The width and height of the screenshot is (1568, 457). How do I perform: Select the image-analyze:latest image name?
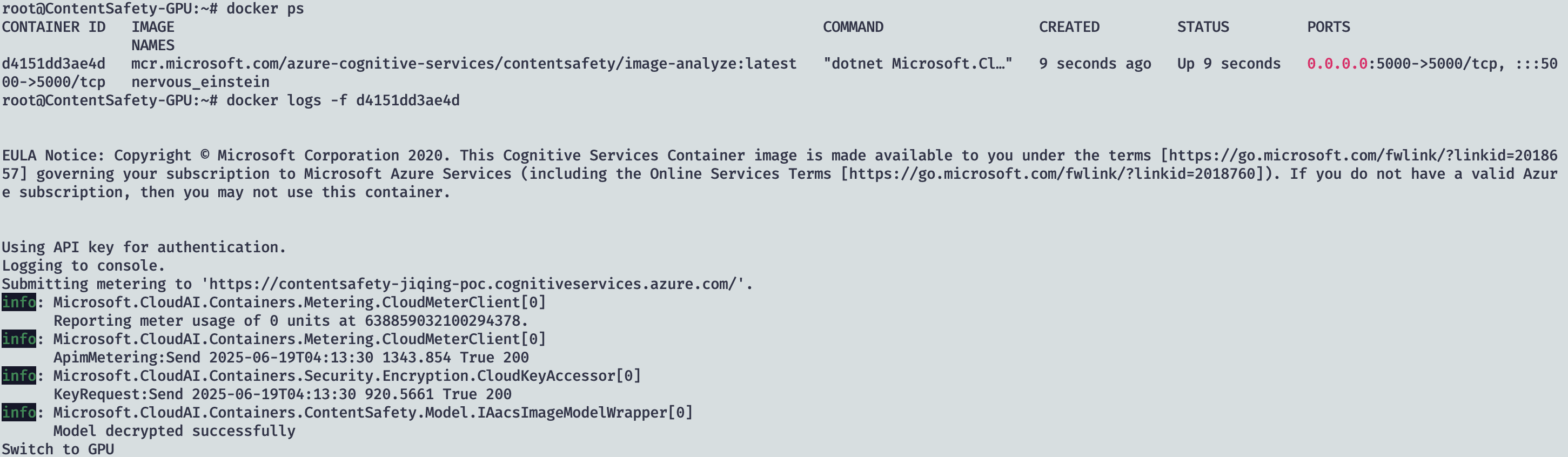pyautogui.click(x=464, y=64)
